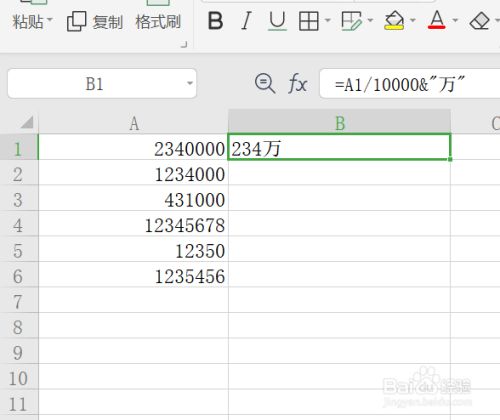Click the 复制 copy icon

point(76,22)
